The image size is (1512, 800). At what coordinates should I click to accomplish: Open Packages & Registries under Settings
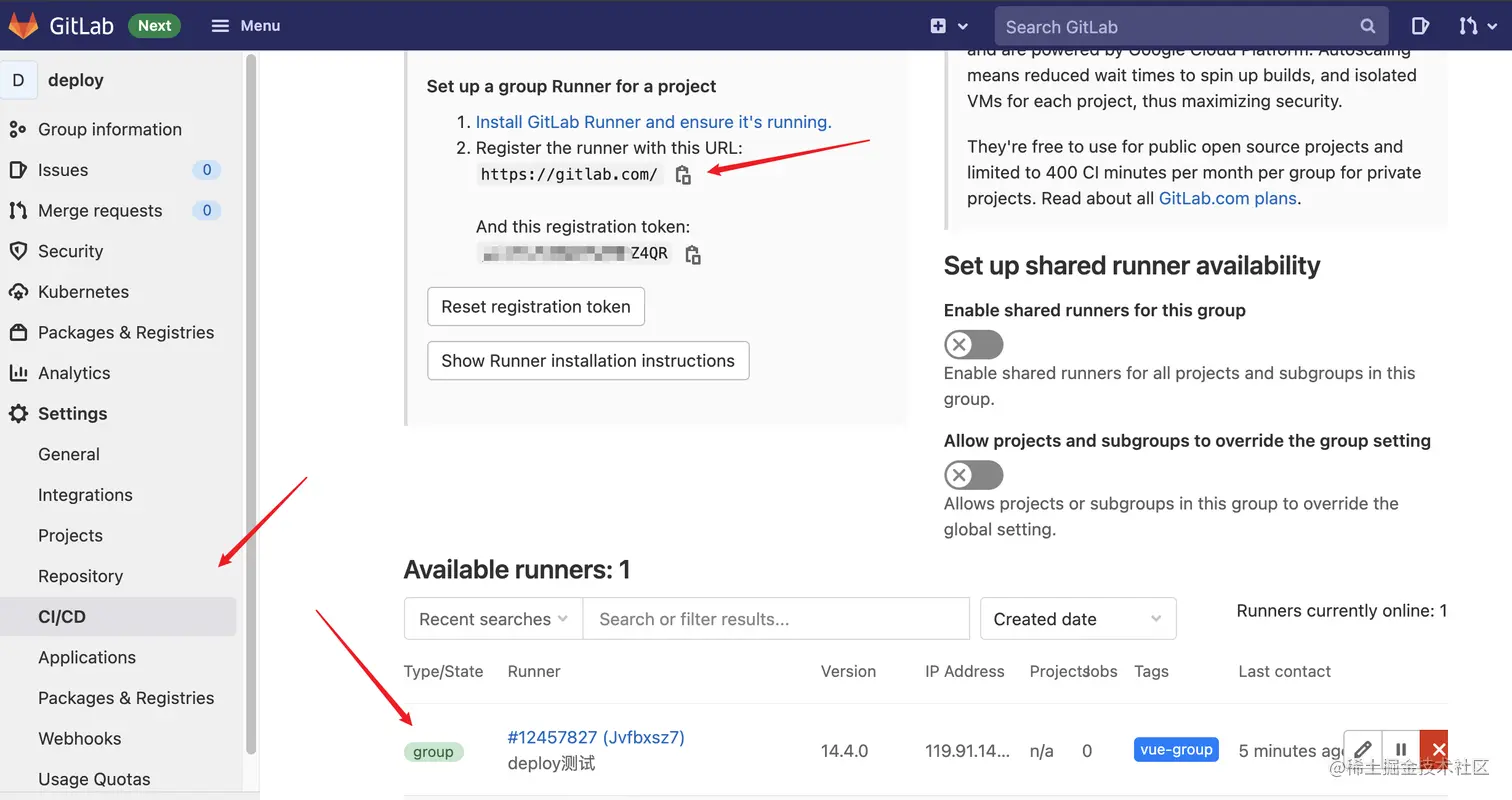pos(126,698)
